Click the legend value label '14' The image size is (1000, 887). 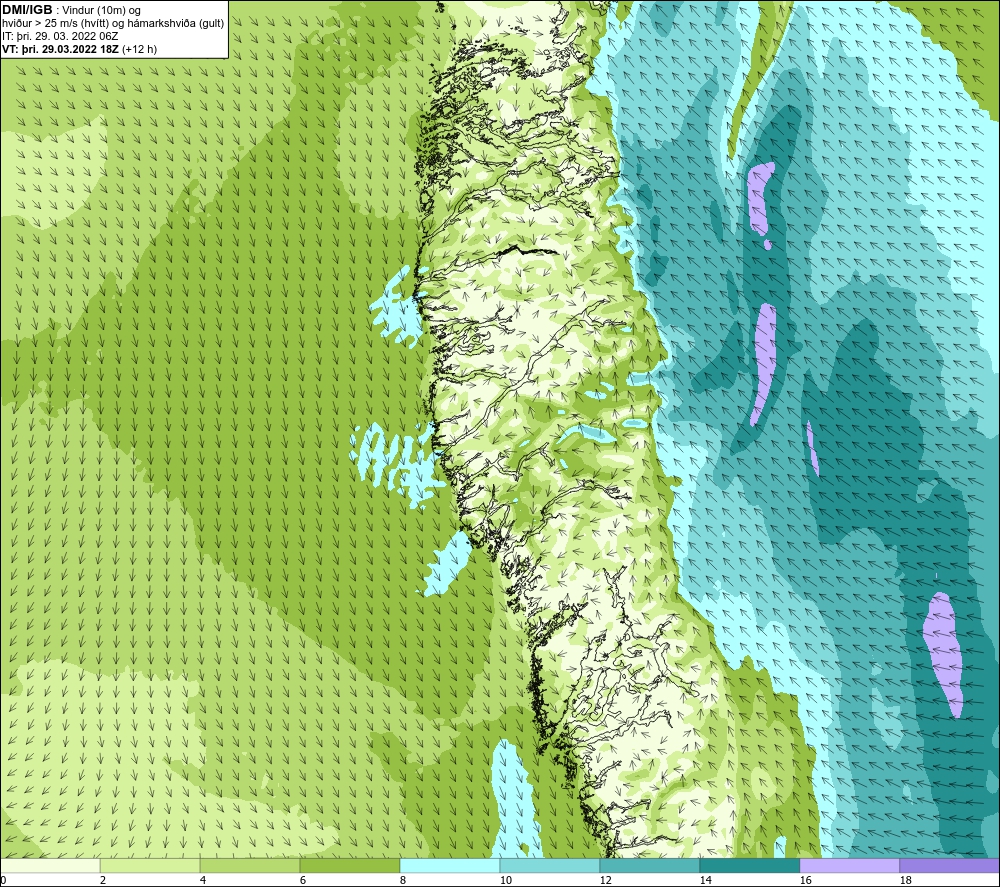pyautogui.click(x=705, y=881)
